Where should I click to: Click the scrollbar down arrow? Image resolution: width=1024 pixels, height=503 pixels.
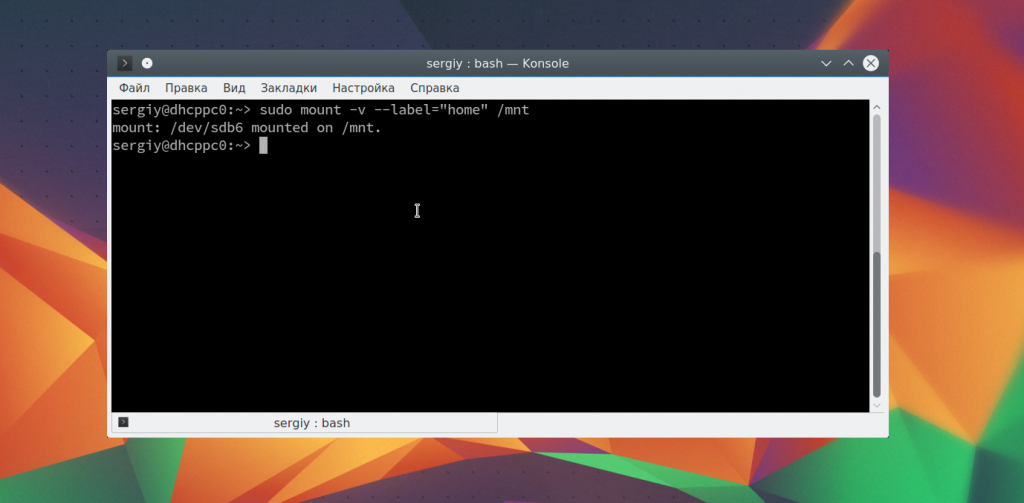click(877, 405)
